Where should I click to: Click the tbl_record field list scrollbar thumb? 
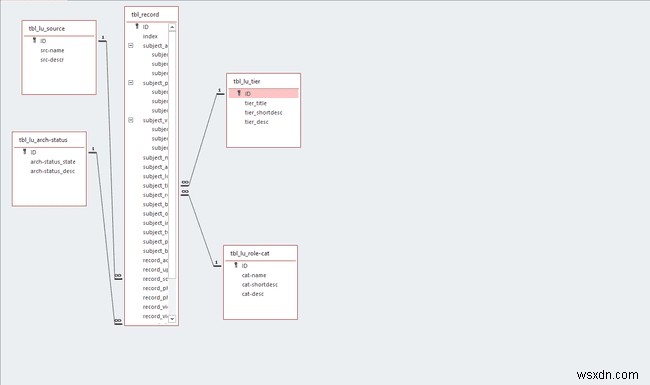[x=172, y=155]
